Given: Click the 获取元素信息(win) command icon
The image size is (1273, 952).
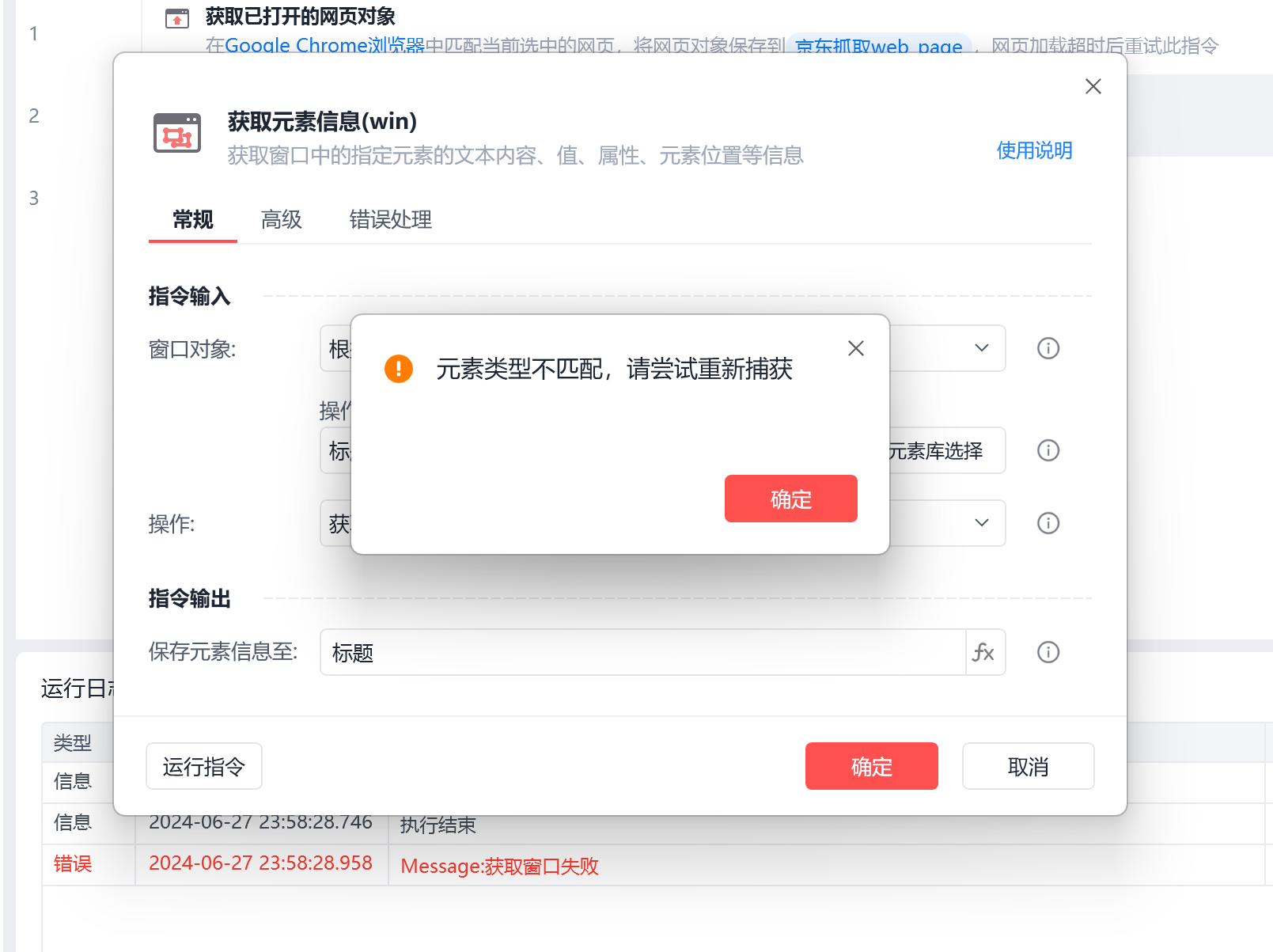Looking at the screenshot, I should point(177,133).
